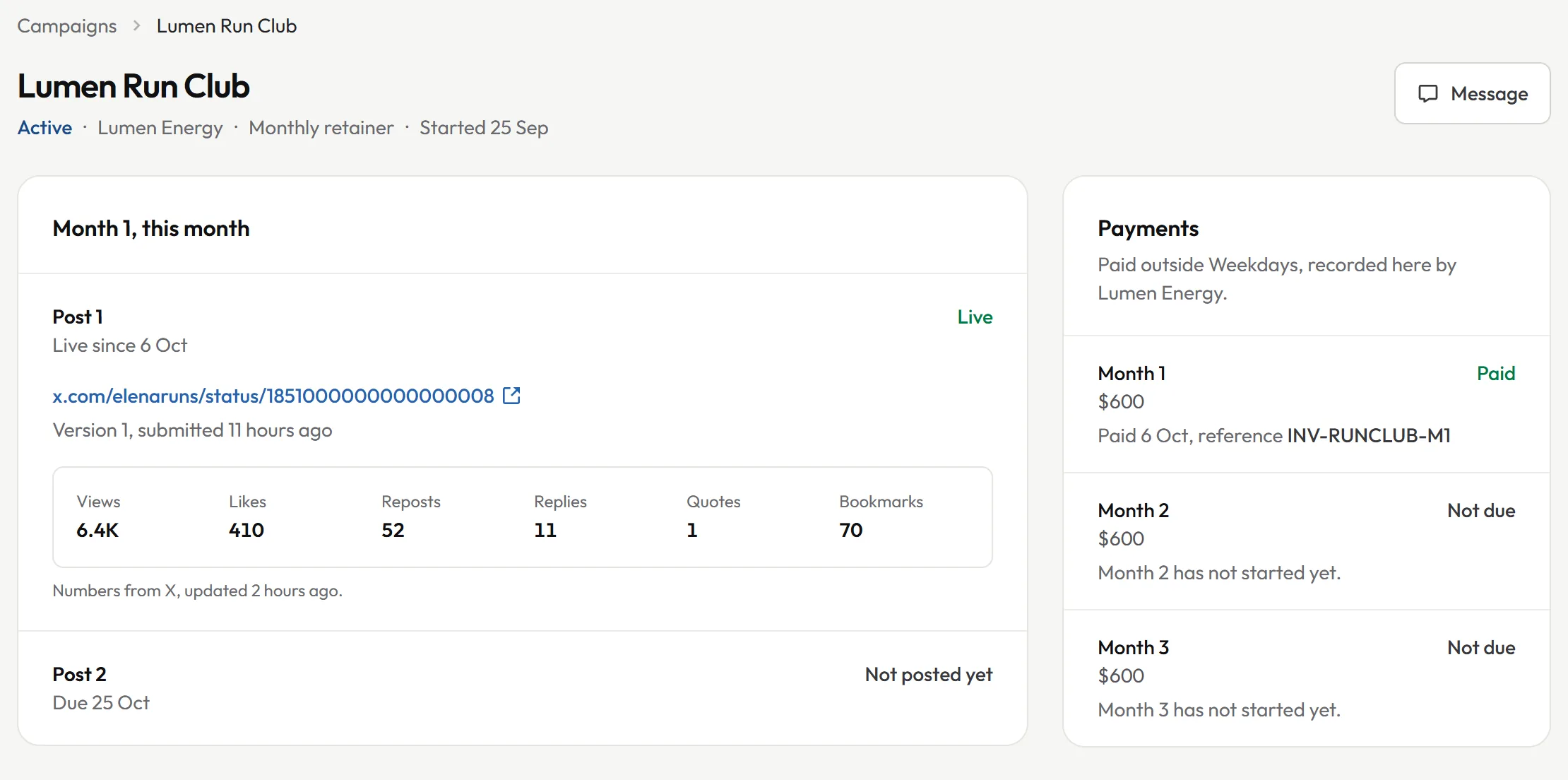Click the Not due status for Month 2

click(x=1481, y=510)
